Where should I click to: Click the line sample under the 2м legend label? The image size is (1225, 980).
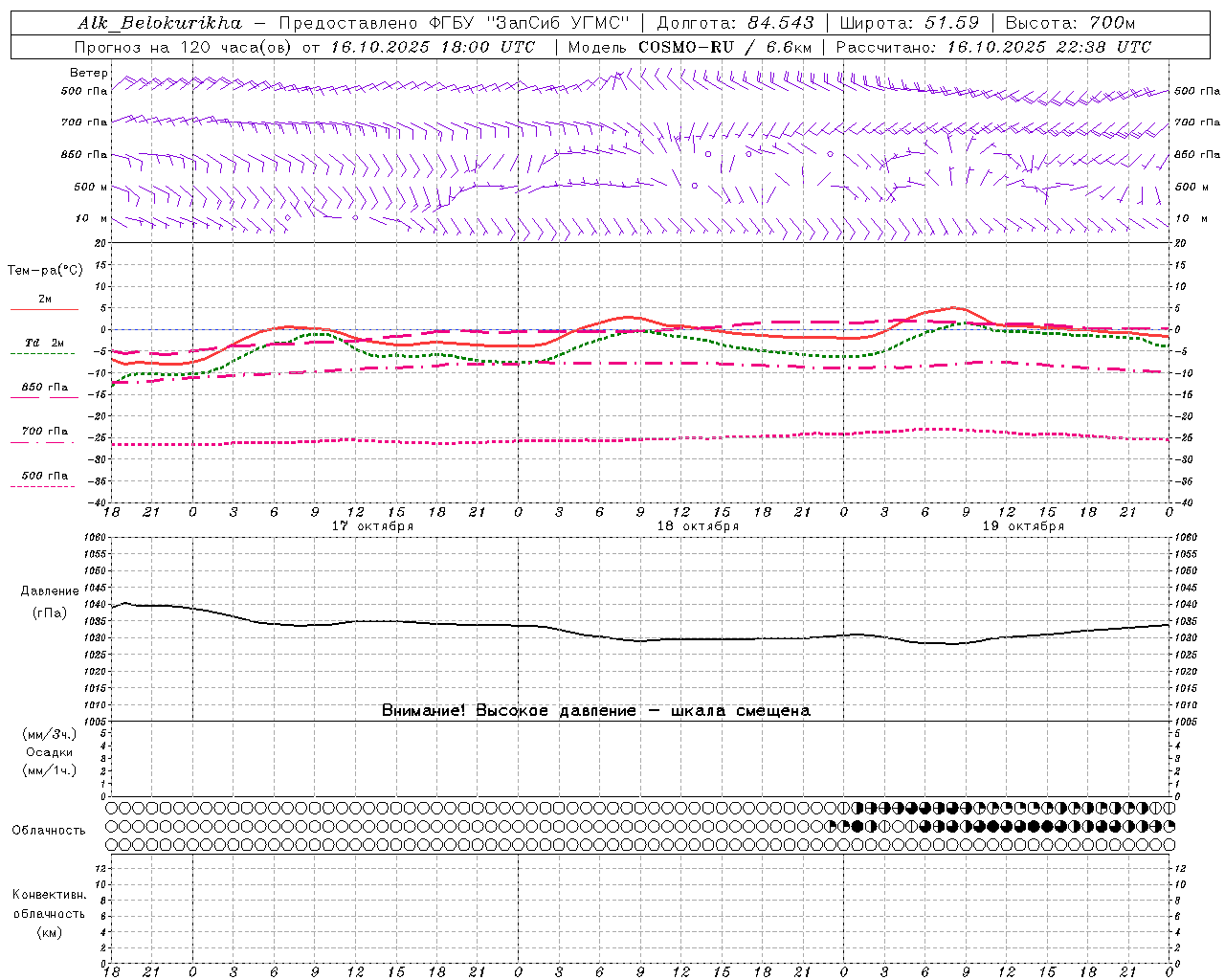click(x=44, y=309)
